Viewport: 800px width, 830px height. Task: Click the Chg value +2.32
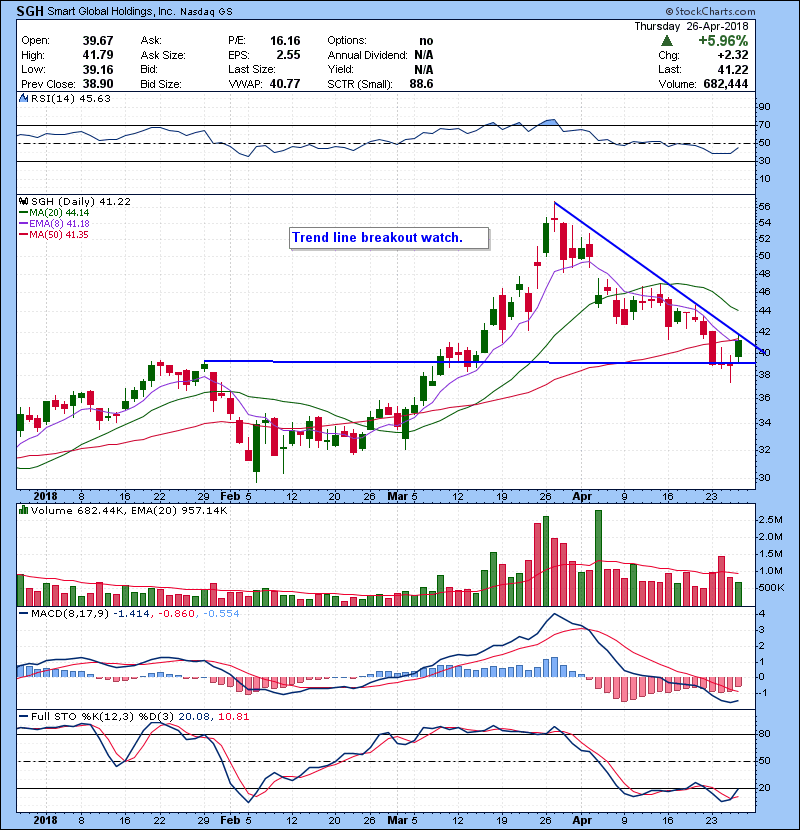click(733, 55)
